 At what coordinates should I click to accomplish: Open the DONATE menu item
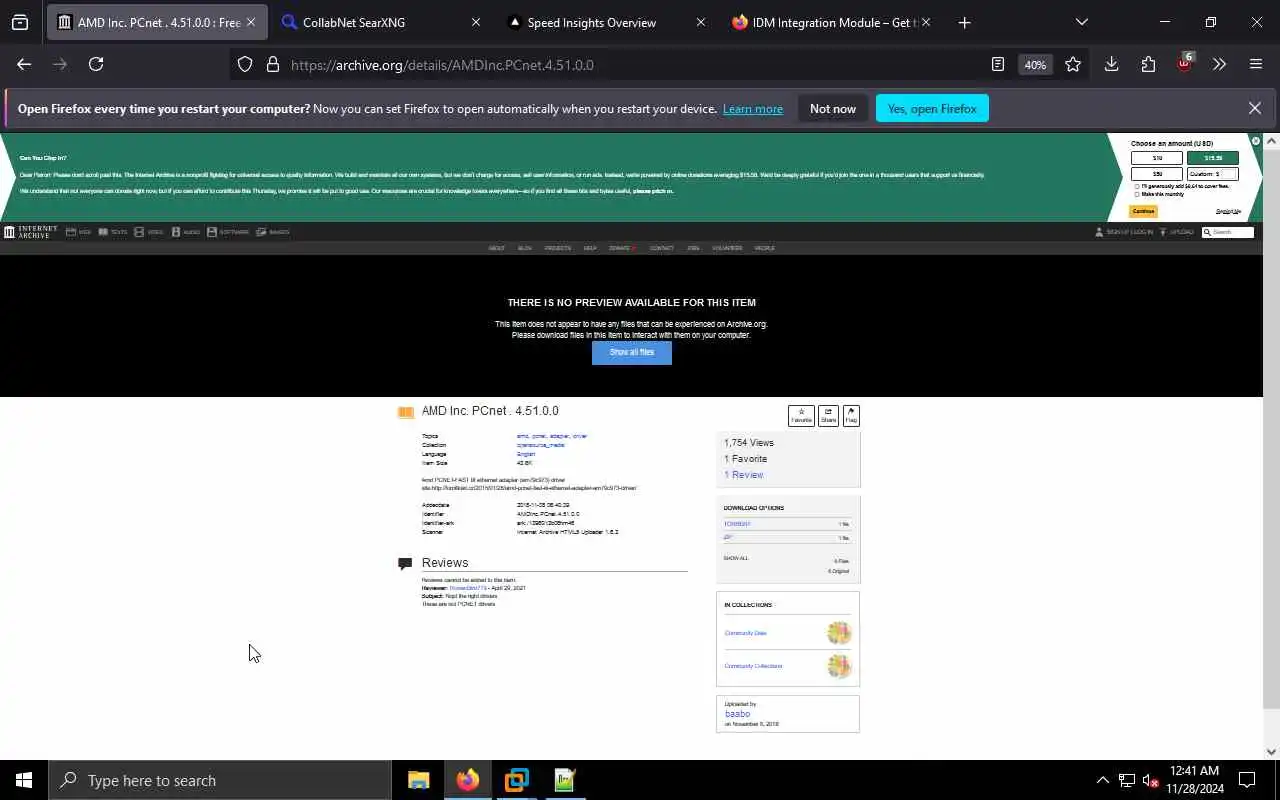(621, 248)
